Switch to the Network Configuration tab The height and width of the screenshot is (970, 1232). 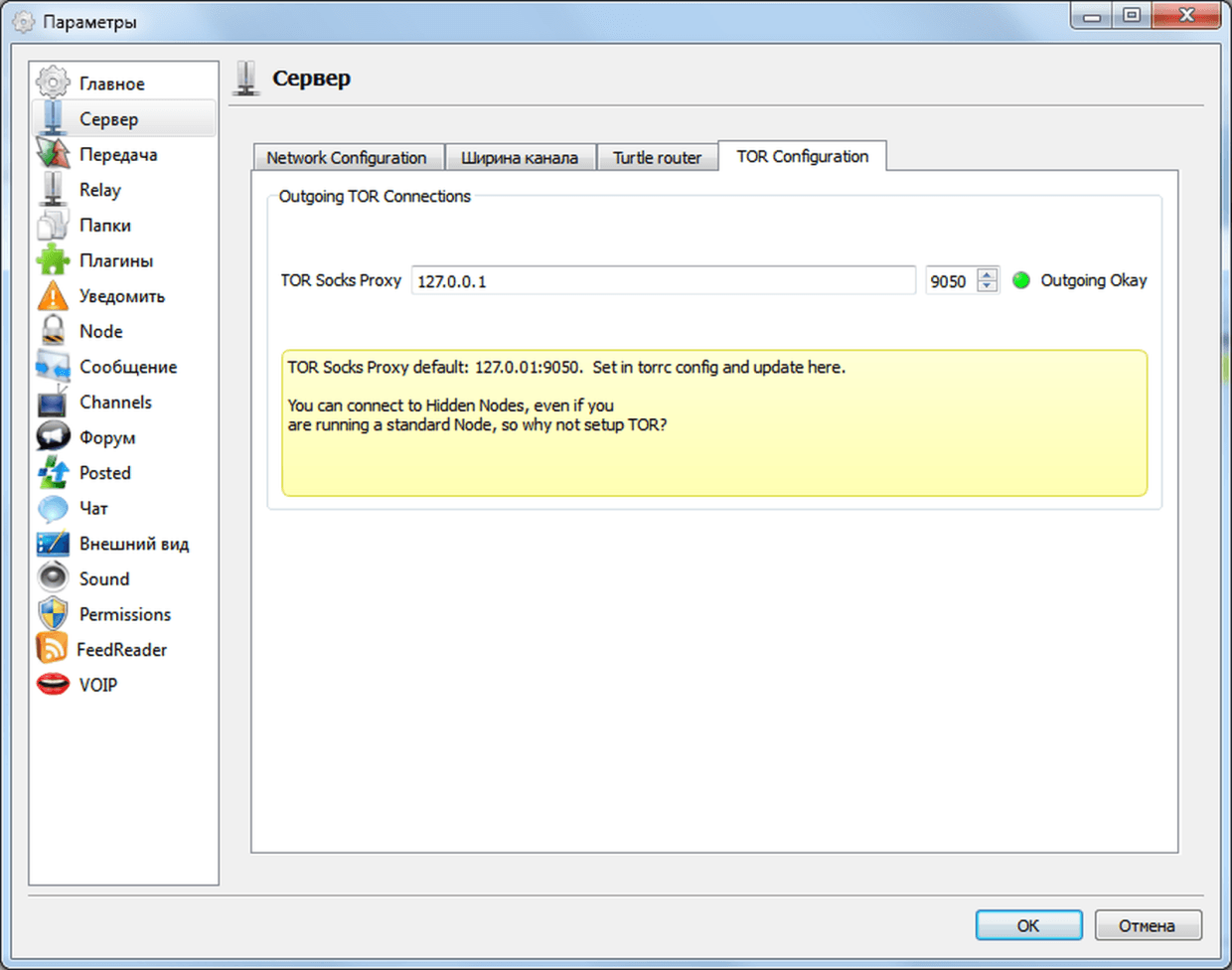pos(346,158)
